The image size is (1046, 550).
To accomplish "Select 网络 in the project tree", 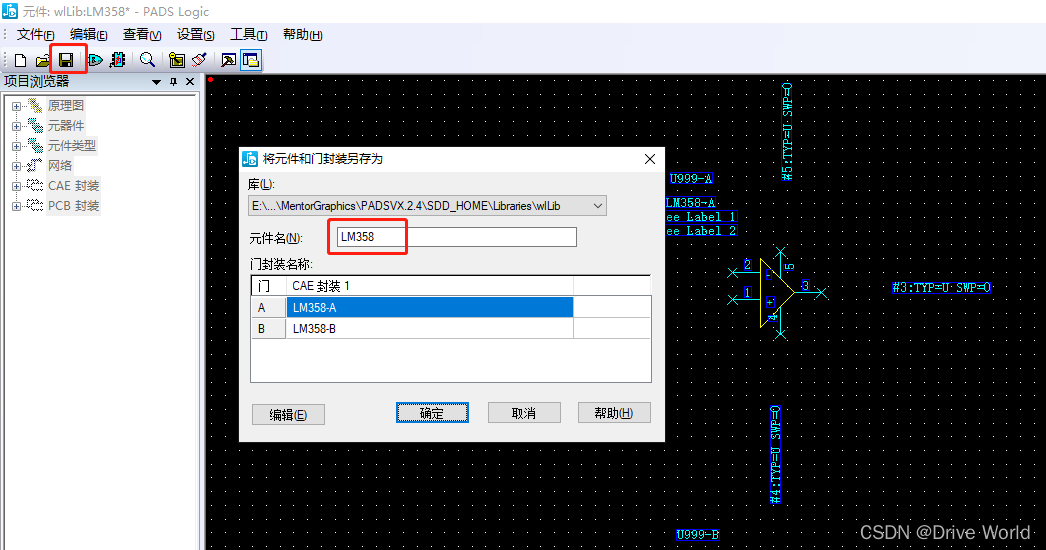I will coord(59,166).
